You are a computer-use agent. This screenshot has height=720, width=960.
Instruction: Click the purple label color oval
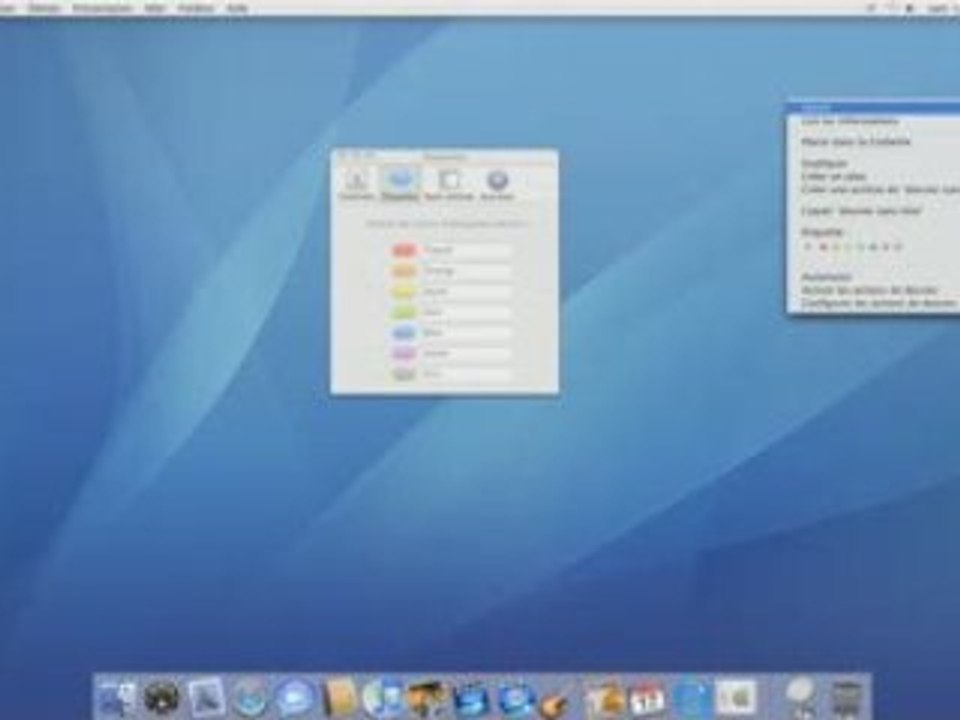(x=403, y=353)
